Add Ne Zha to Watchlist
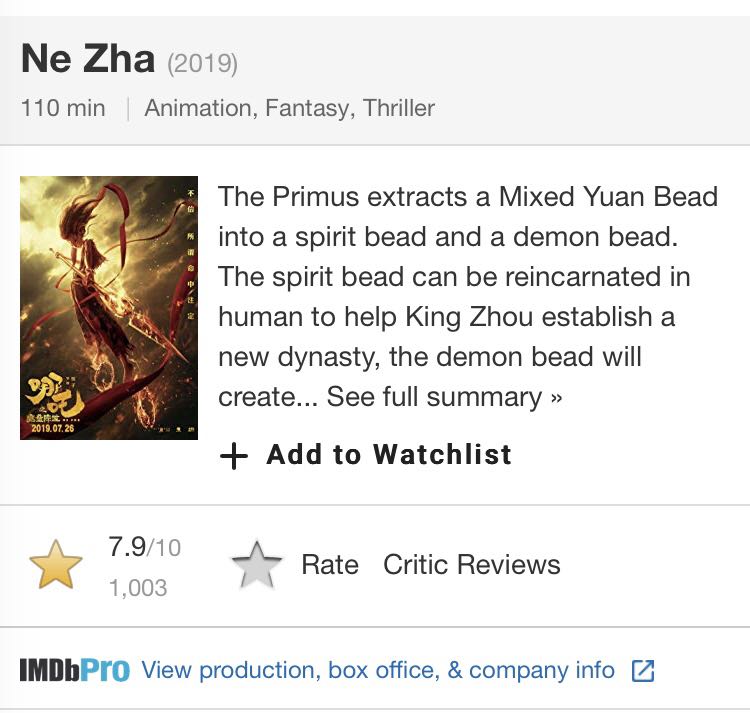Viewport: 750px width, 713px height. click(366, 455)
